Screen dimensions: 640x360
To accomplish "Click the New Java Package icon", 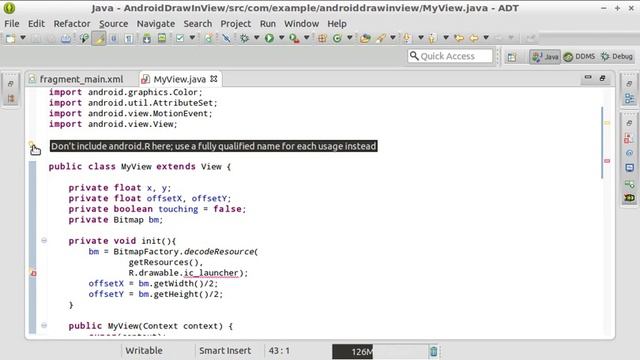I will [322, 38].
